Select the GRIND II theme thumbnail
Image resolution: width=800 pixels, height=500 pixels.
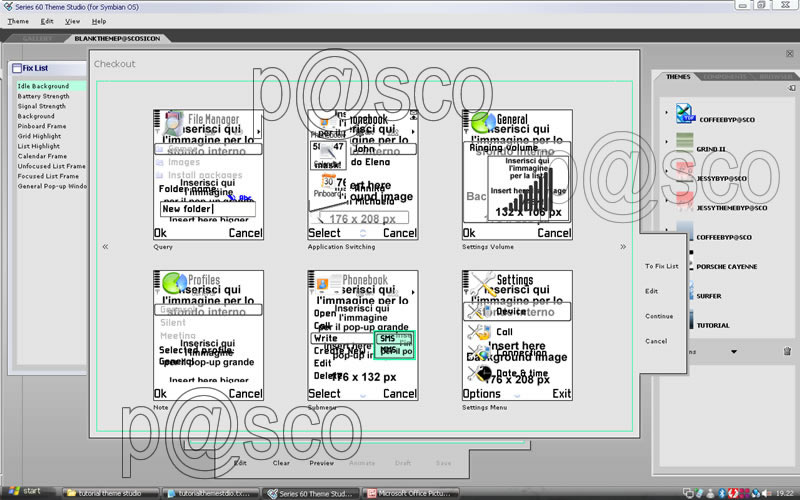point(685,142)
